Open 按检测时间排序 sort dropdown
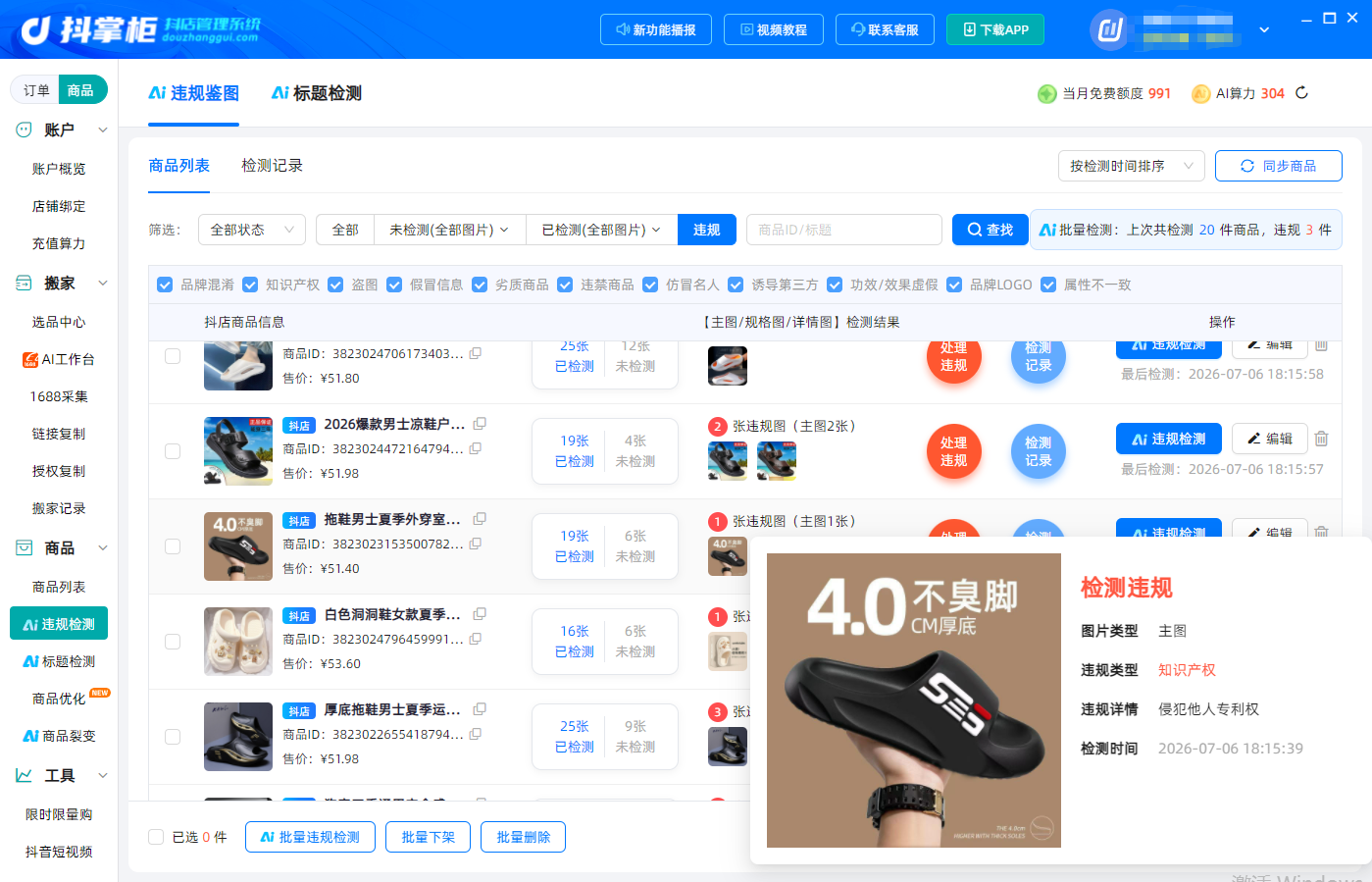 (x=1131, y=166)
